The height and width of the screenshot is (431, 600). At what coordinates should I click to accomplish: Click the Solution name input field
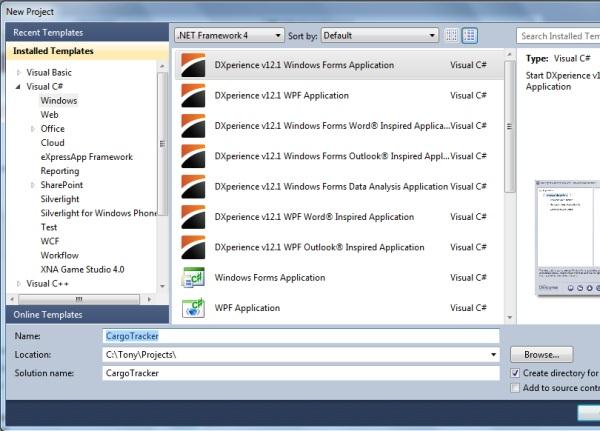tap(301, 373)
